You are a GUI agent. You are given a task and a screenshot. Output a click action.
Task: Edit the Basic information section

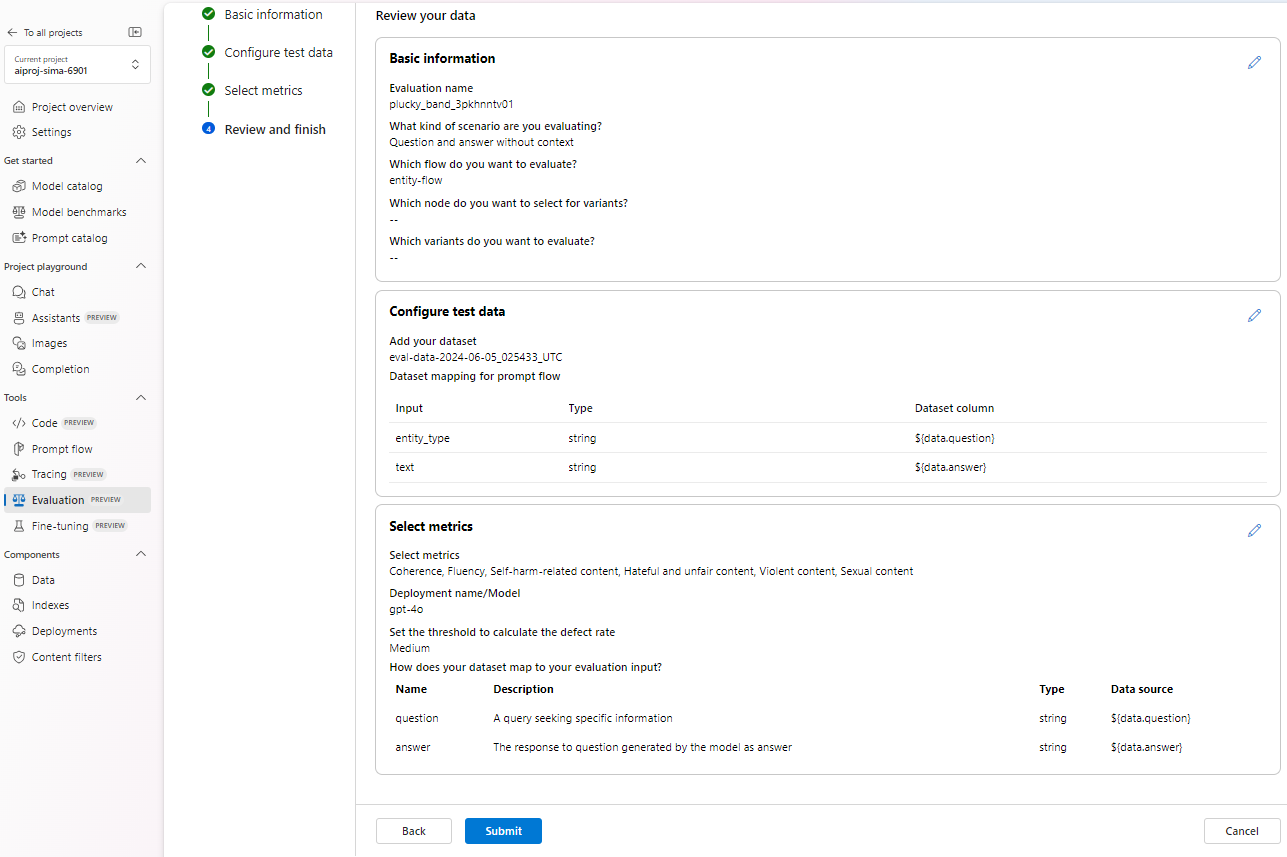(x=1254, y=62)
